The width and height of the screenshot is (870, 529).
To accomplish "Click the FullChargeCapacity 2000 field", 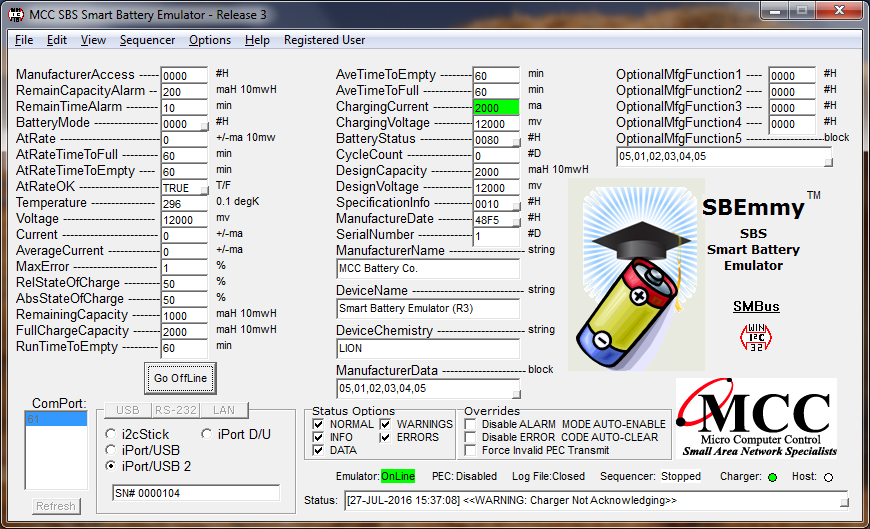I will 184,332.
